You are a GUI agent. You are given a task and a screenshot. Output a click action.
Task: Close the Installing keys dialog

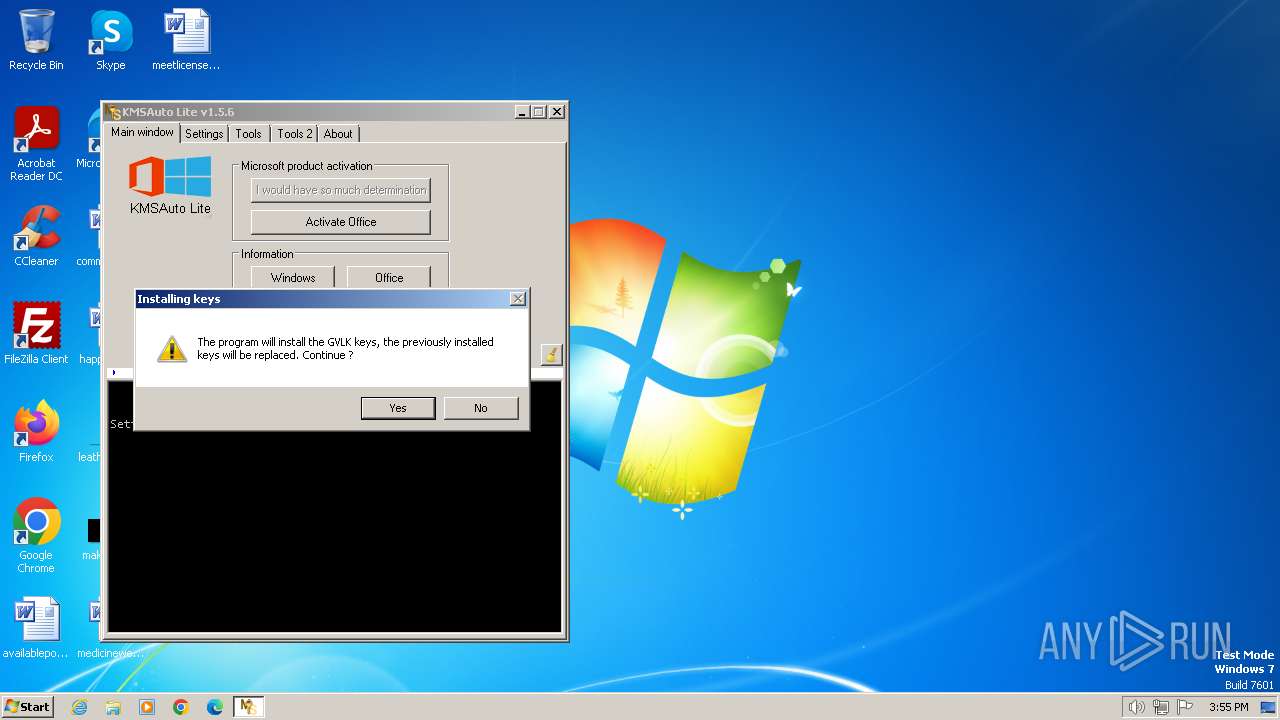coord(517,299)
